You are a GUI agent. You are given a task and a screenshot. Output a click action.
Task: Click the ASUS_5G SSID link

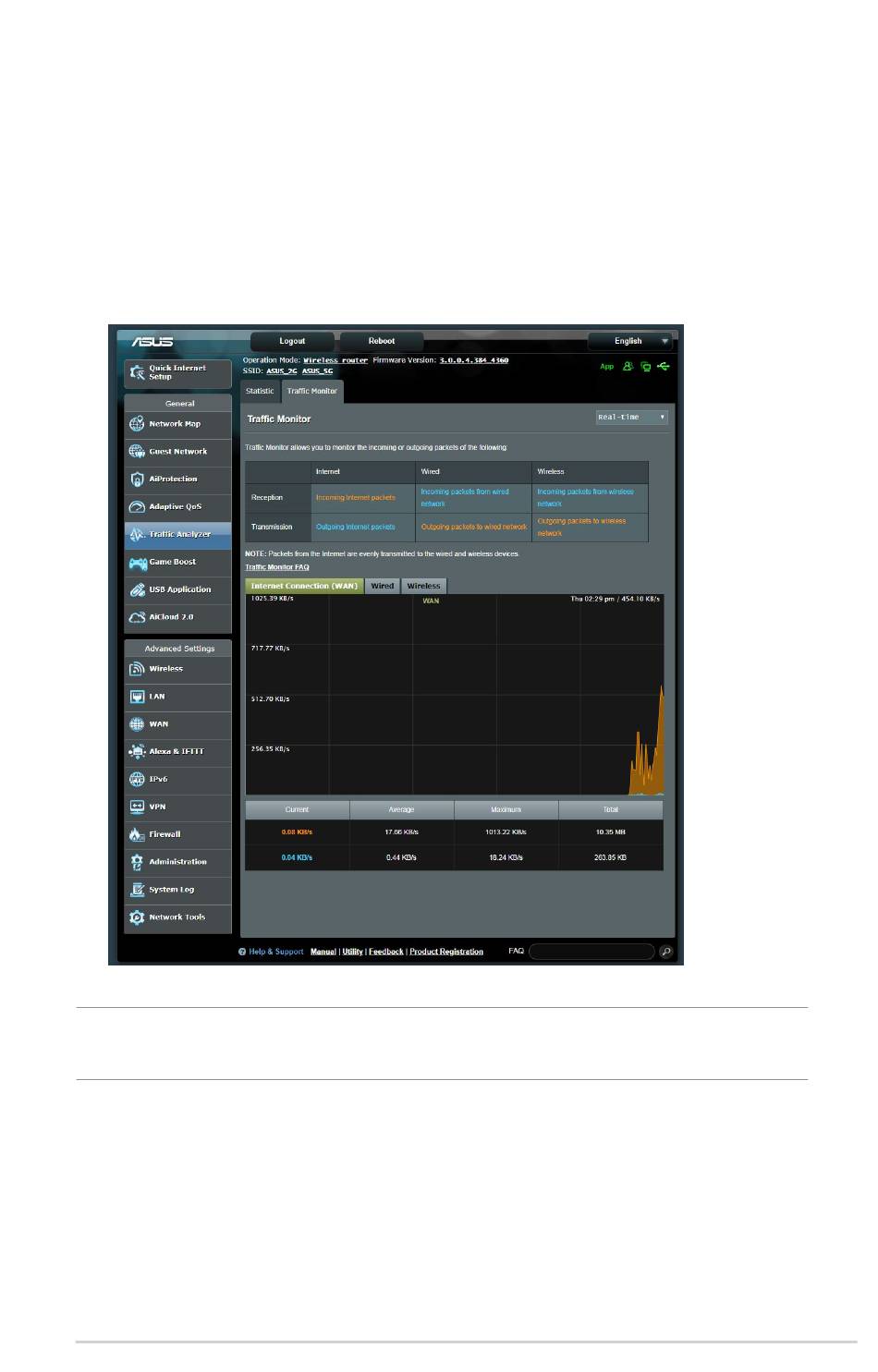click(x=317, y=371)
